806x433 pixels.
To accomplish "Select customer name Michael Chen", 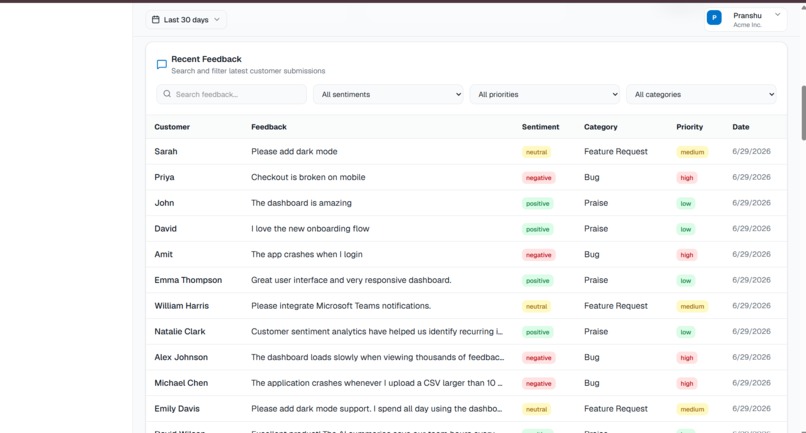I will [181, 383].
